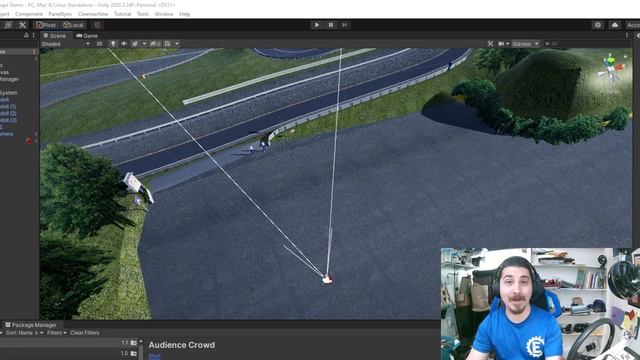This screenshot has height=360, width=640.
Task: Toggle scene effects icon
Action: [x=135, y=44]
